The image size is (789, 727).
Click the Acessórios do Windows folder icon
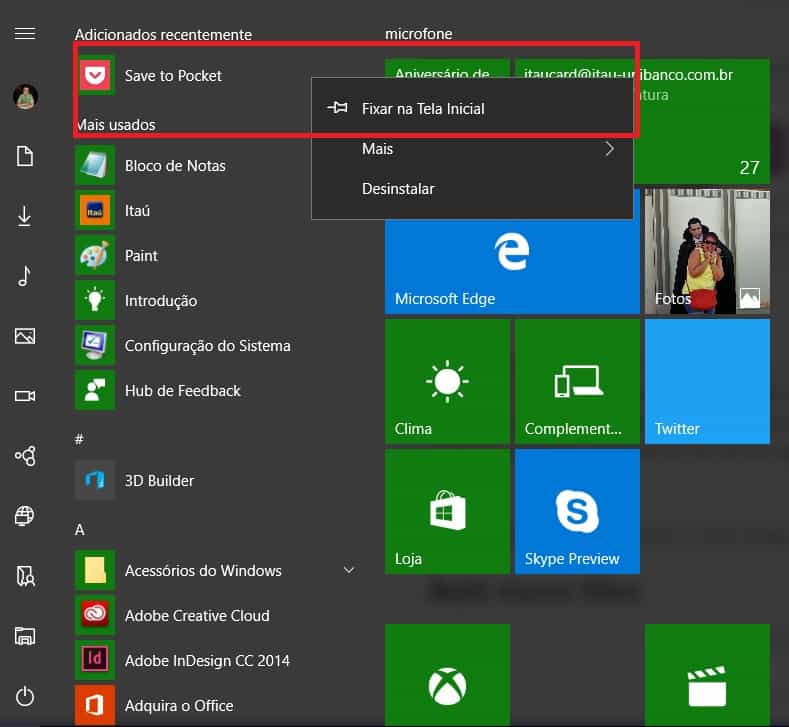point(95,570)
